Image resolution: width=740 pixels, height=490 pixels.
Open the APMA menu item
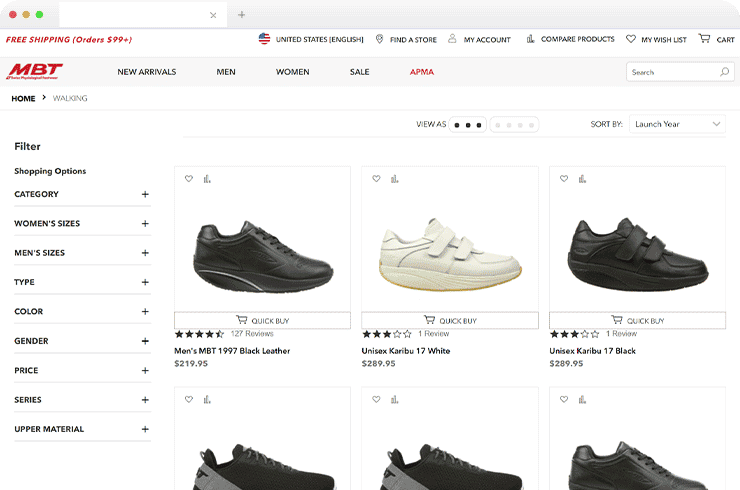click(x=421, y=72)
